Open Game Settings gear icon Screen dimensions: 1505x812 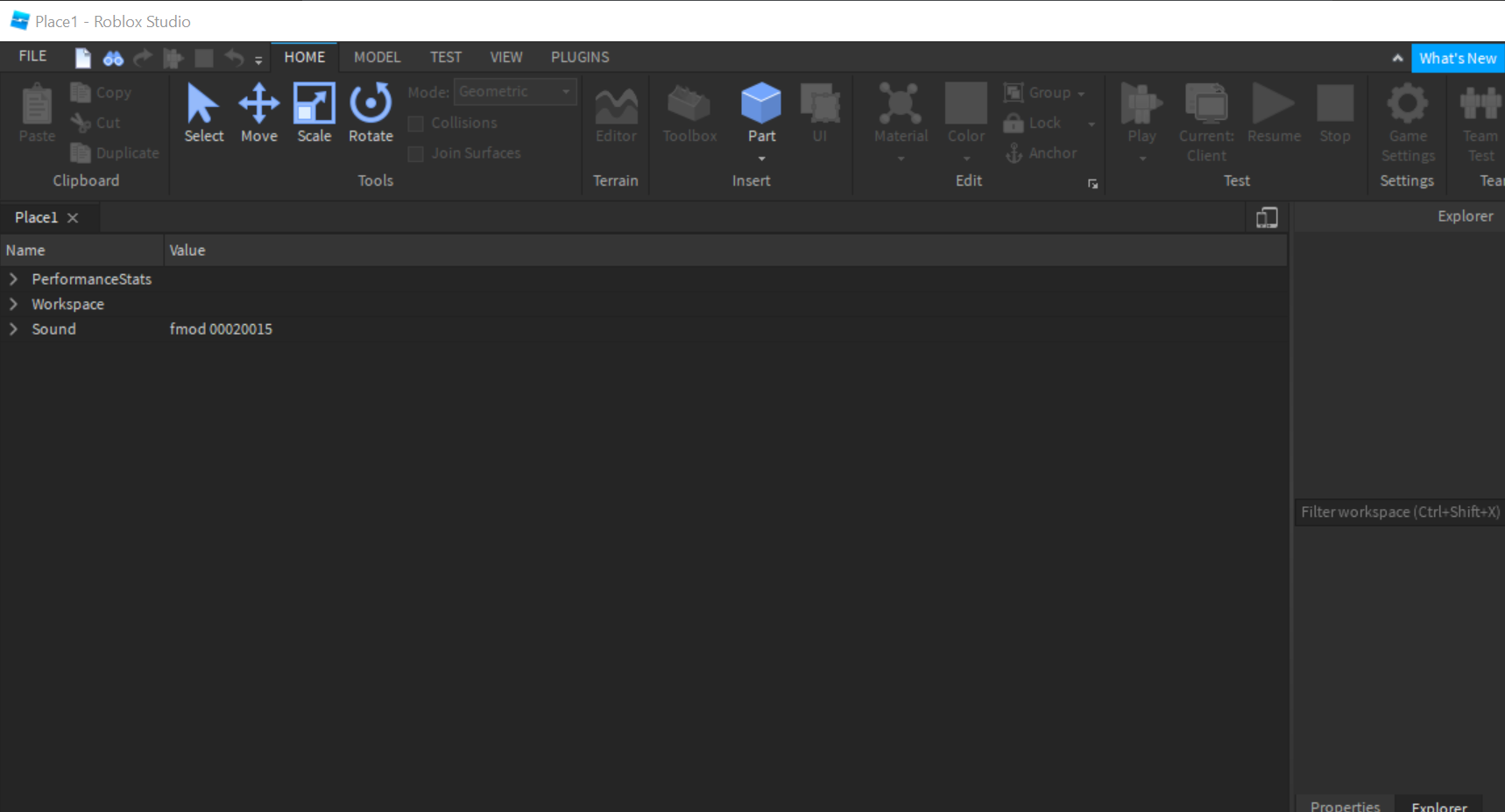pyautogui.click(x=1408, y=104)
